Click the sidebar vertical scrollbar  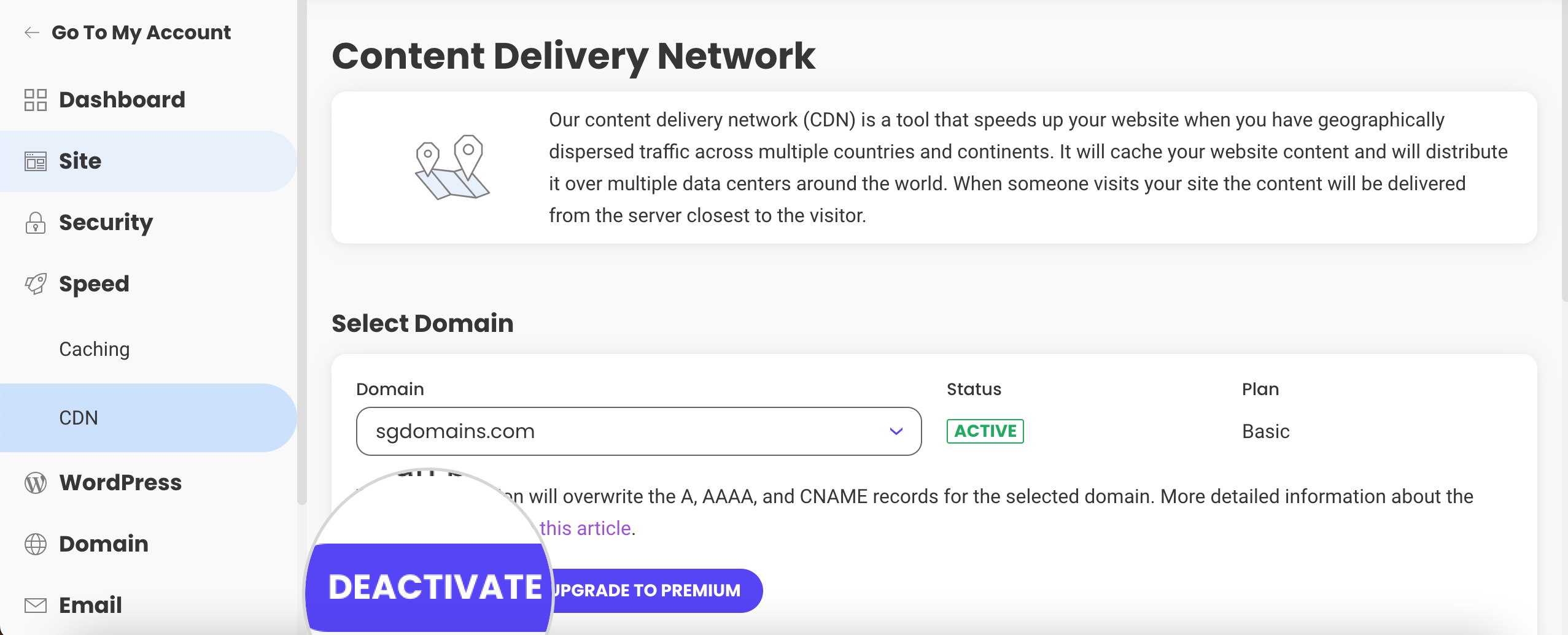301,252
